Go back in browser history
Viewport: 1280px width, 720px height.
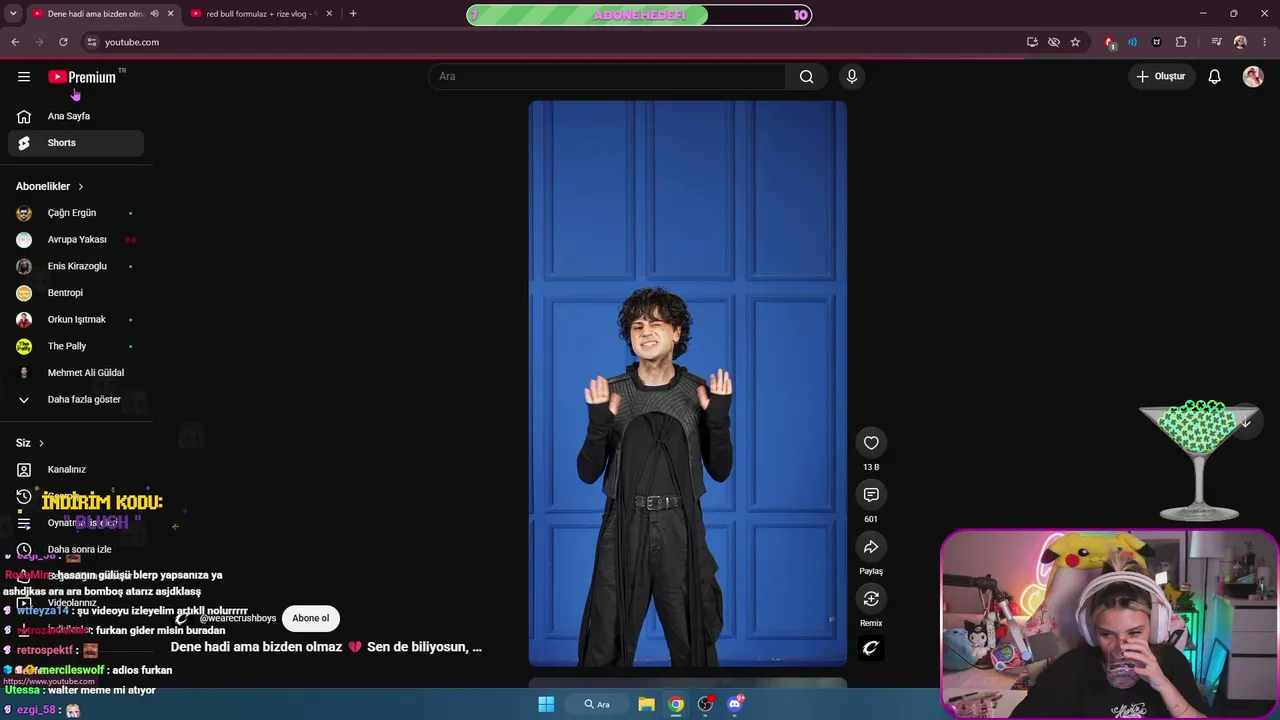(x=15, y=42)
